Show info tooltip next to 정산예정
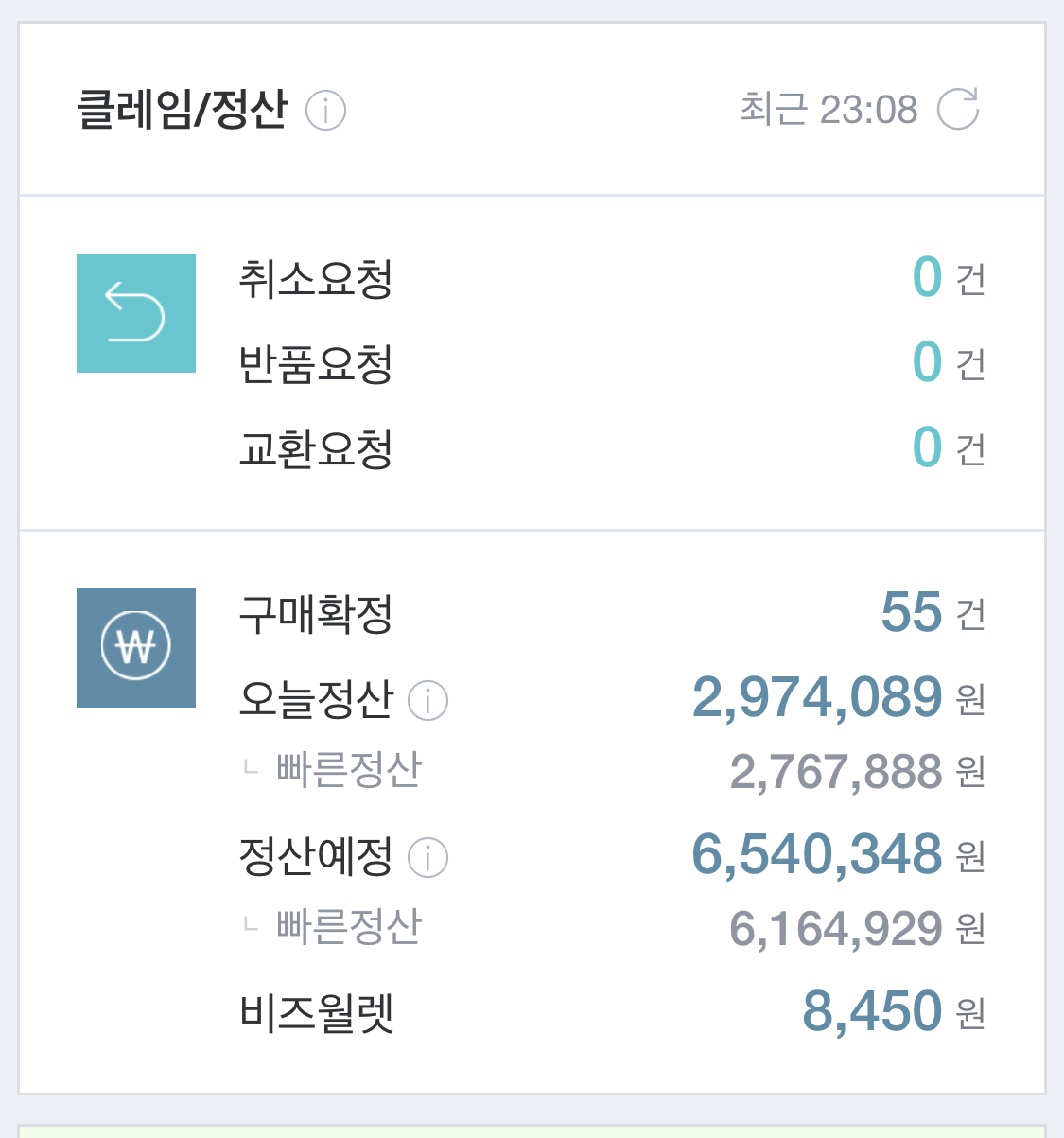1064x1138 pixels. [x=427, y=858]
